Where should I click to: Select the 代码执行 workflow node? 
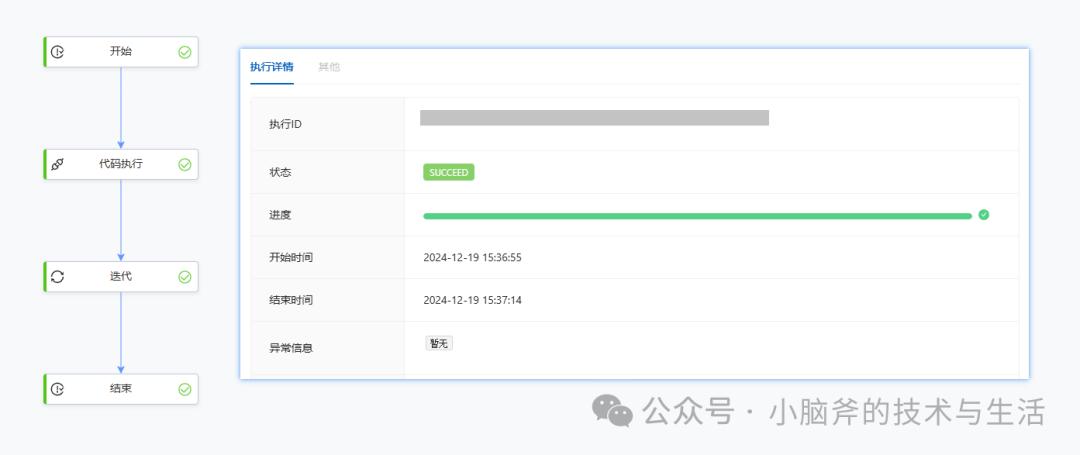[121, 165]
